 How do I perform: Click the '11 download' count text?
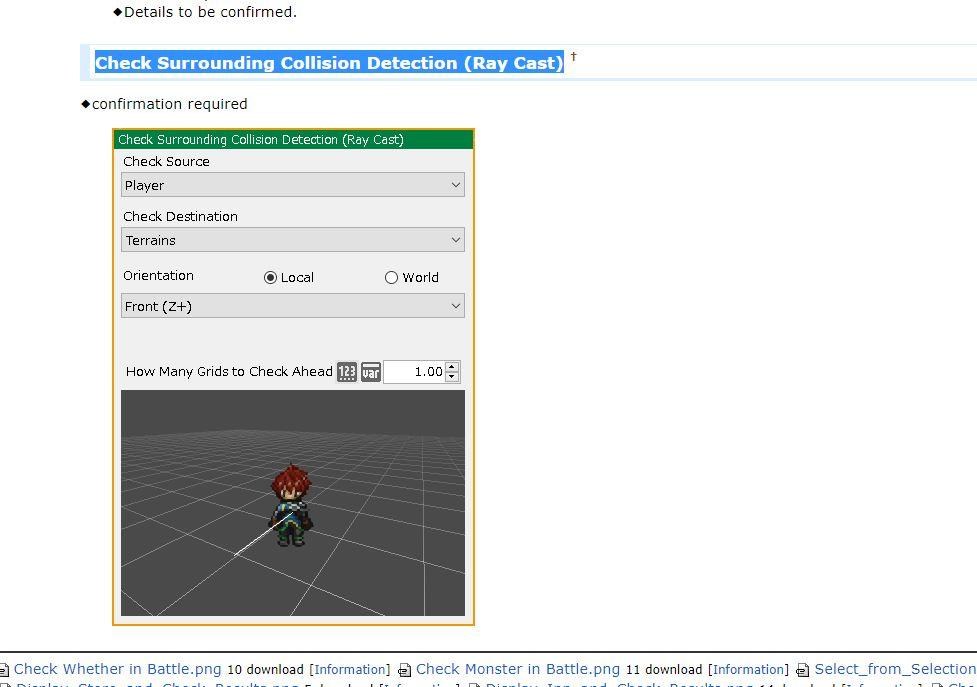click(x=664, y=670)
